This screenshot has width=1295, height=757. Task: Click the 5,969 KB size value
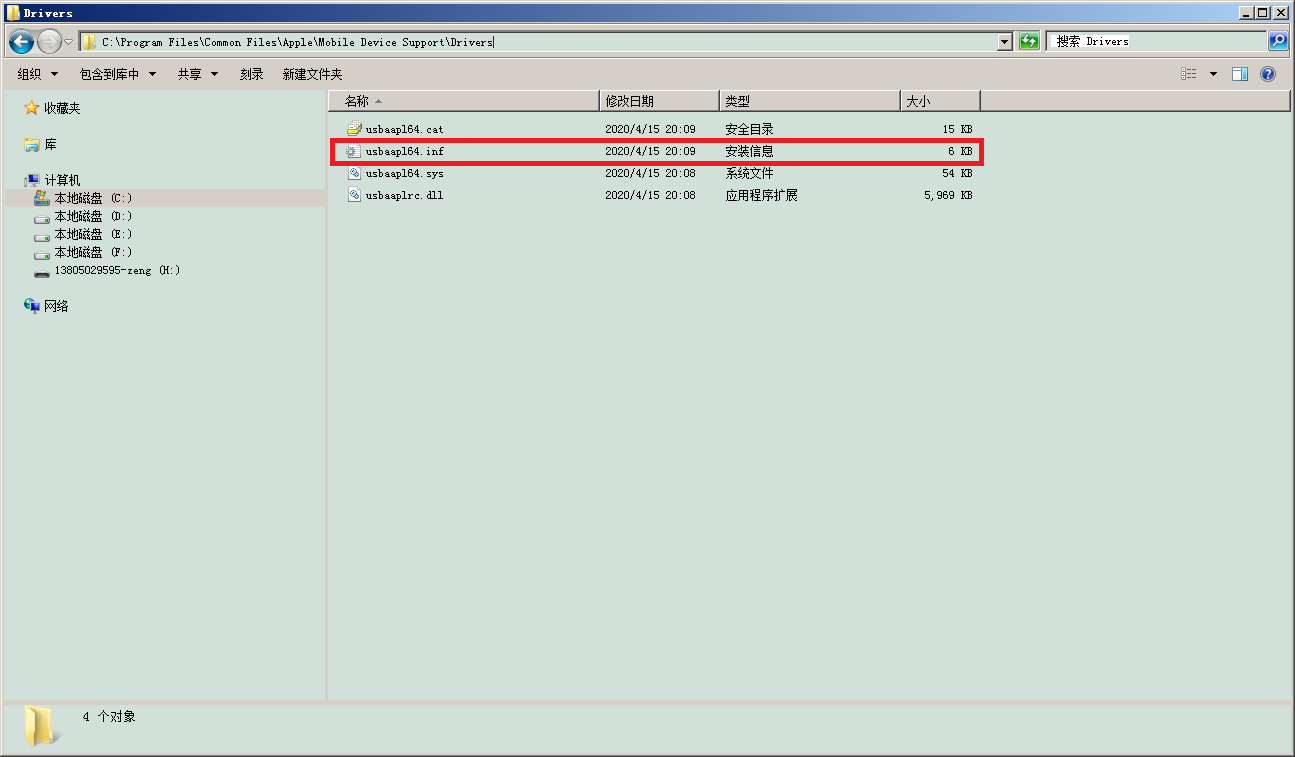pos(948,196)
